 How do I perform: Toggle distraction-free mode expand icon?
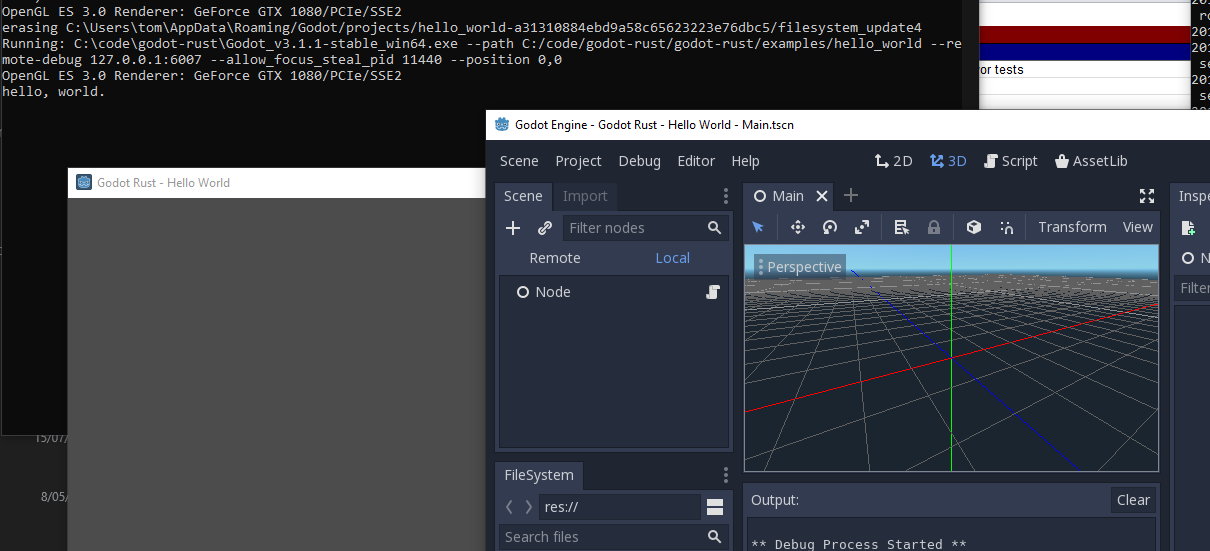click(1147, 196)
